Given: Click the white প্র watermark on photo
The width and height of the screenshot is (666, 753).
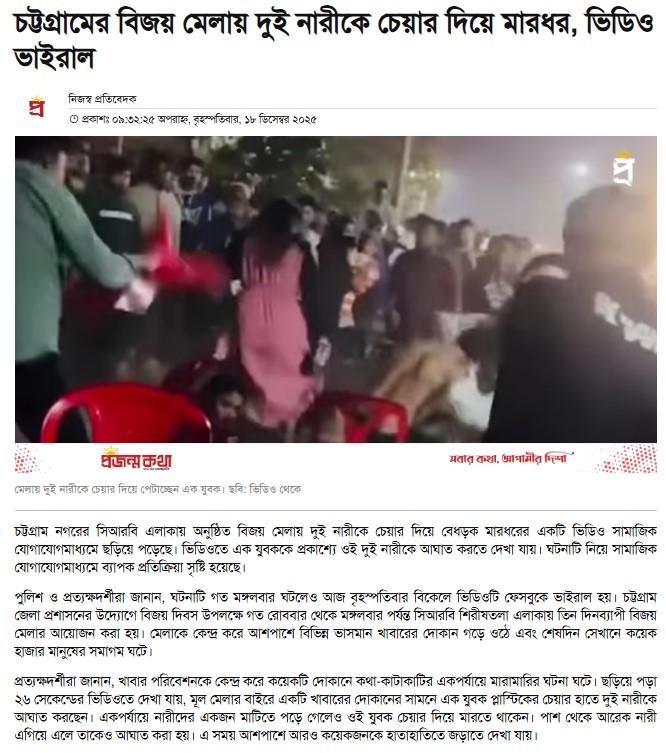Looking at the screenshot, I should [624, 169].
